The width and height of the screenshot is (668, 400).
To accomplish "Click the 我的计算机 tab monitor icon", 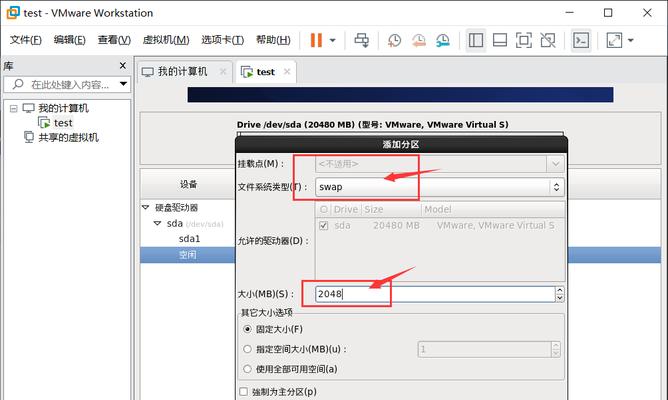I will (x=147, y=72).
